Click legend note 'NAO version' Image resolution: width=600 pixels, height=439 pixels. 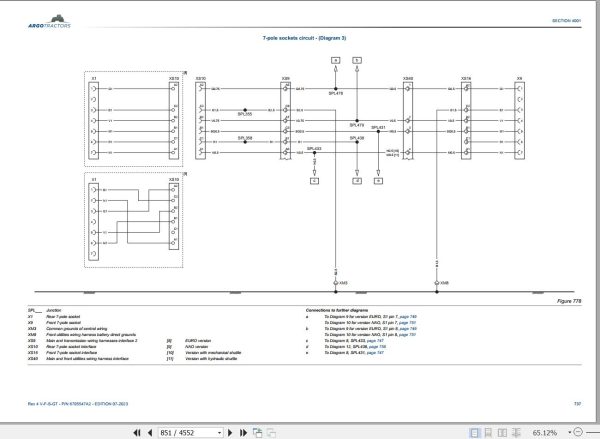(197, 347)
